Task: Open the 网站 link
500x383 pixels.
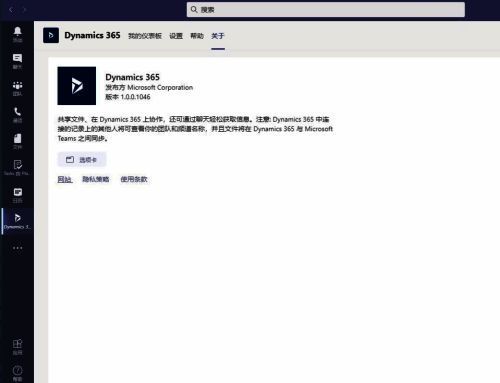Action: (x=65, y=179)
